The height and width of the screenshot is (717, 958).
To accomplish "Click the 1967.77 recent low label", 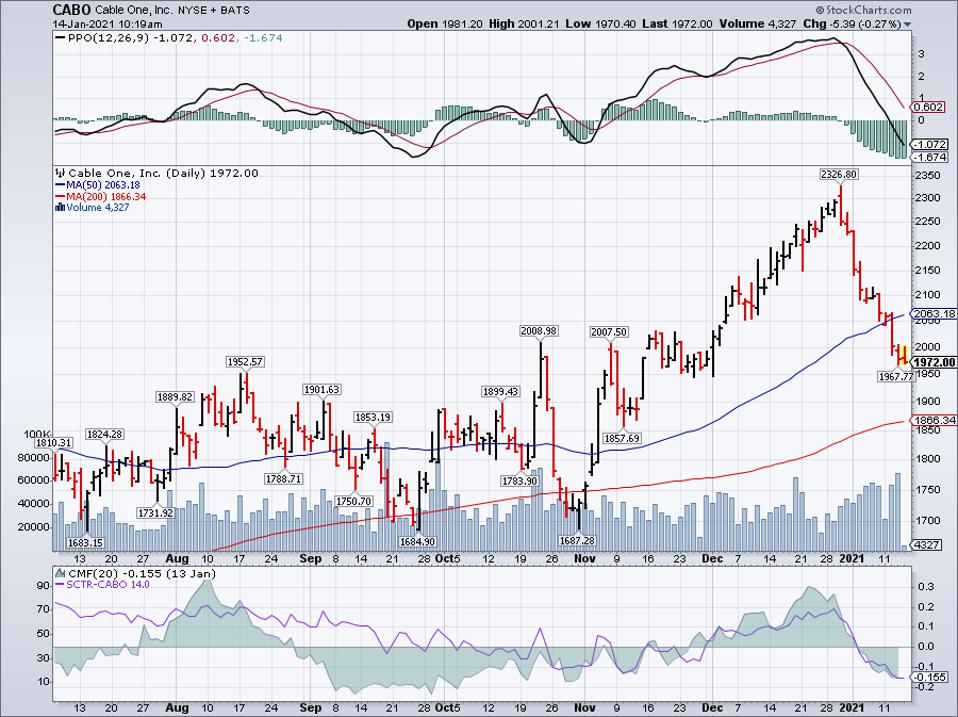I will [x=896, y=376].
